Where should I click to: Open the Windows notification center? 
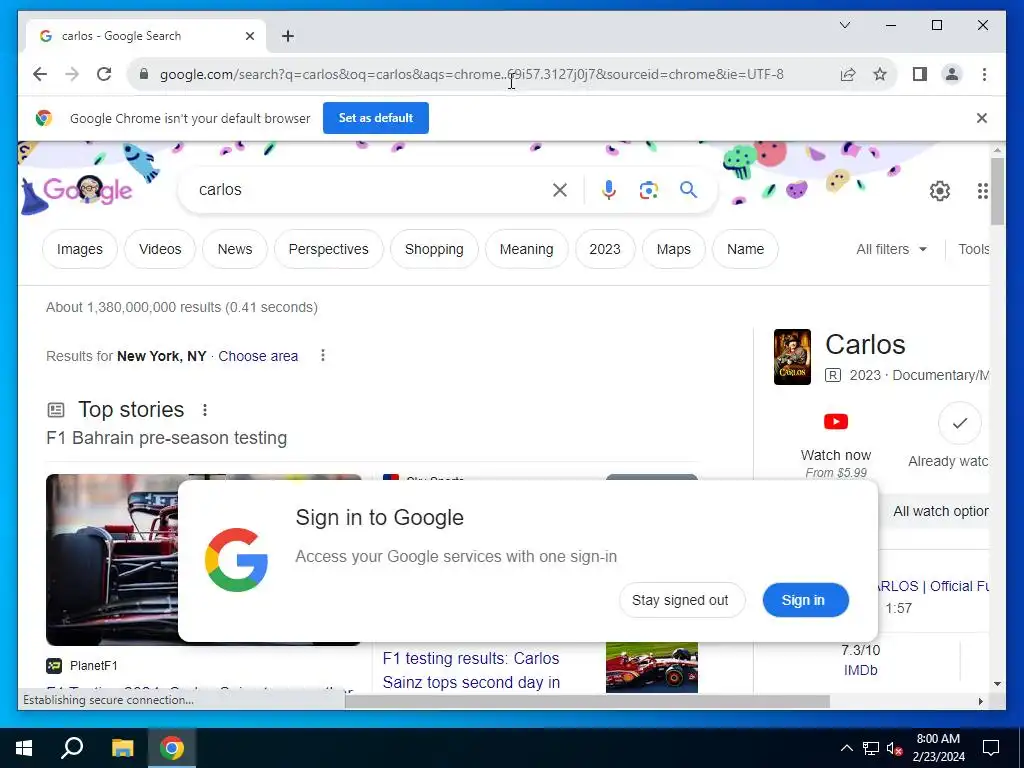(x=991, y=748)
